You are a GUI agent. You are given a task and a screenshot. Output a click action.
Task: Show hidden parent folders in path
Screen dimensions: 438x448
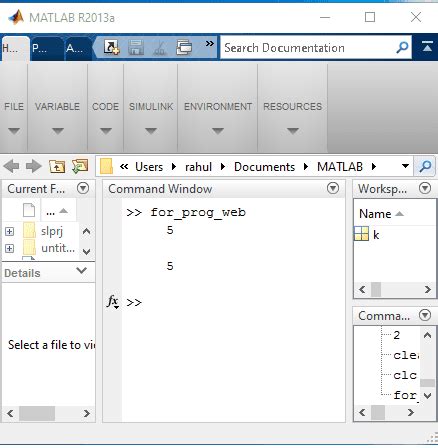tap(124, 166)
